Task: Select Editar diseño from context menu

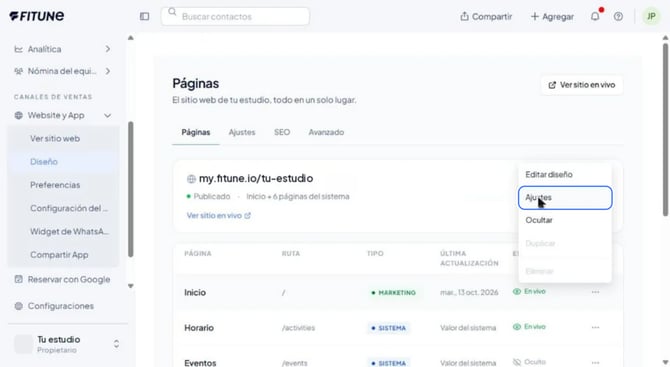Action: tap(565, 174)
